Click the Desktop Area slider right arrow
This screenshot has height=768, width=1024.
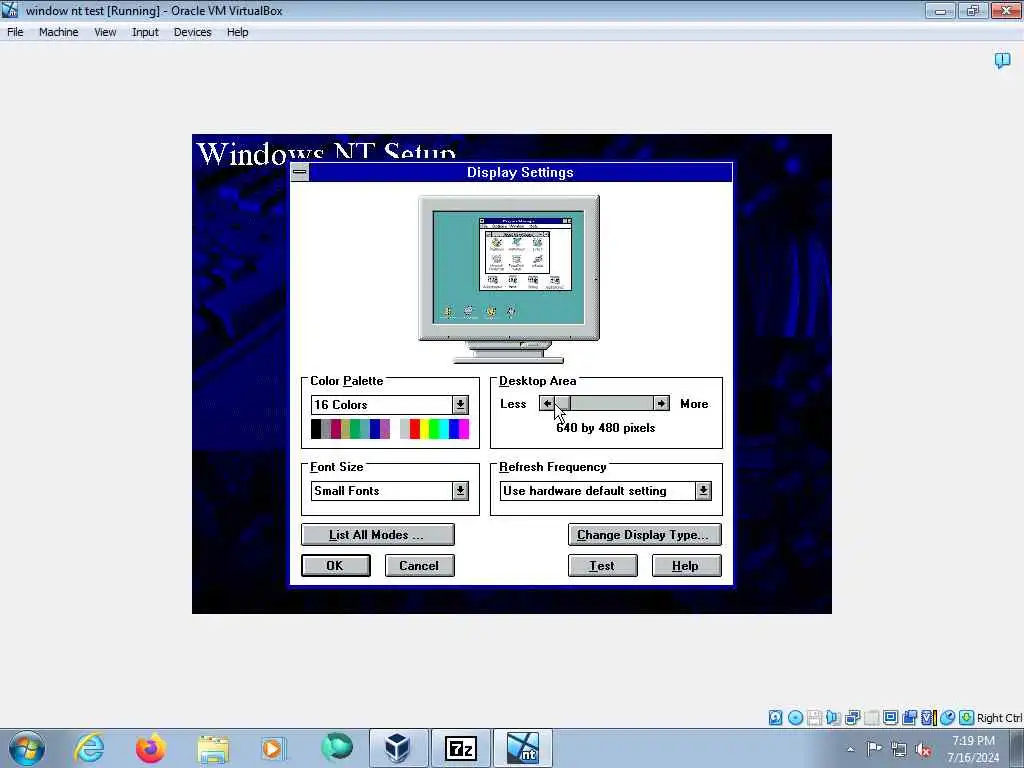coord(662,404)
